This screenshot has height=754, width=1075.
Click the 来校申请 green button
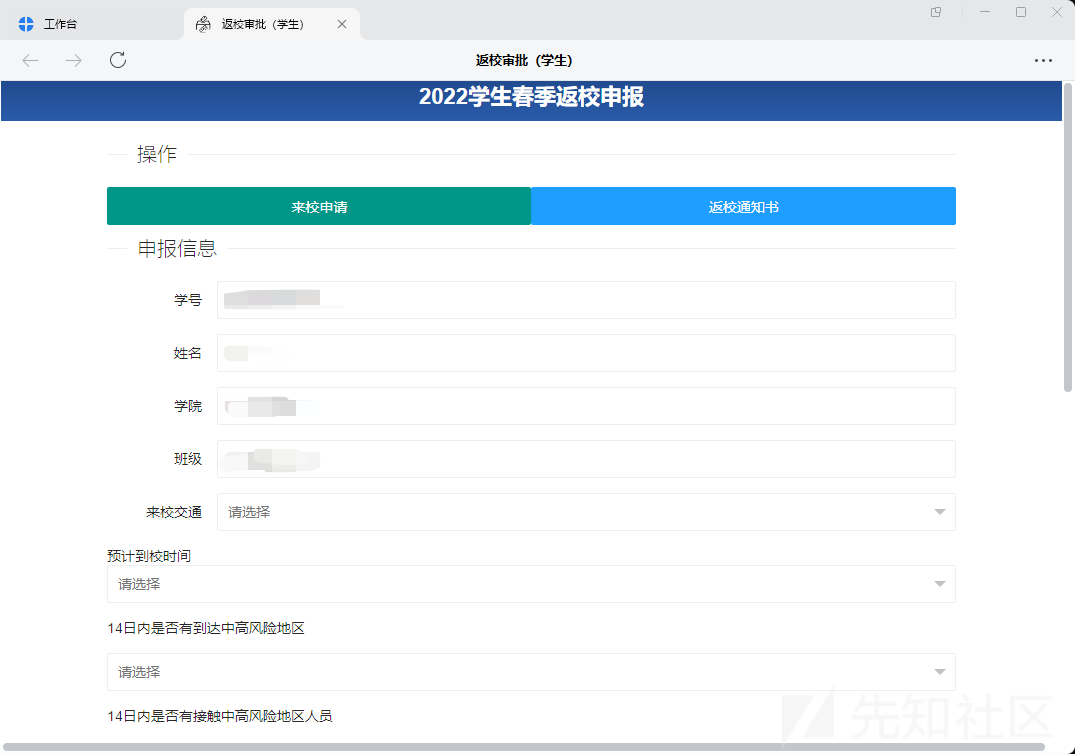[319, 206]
